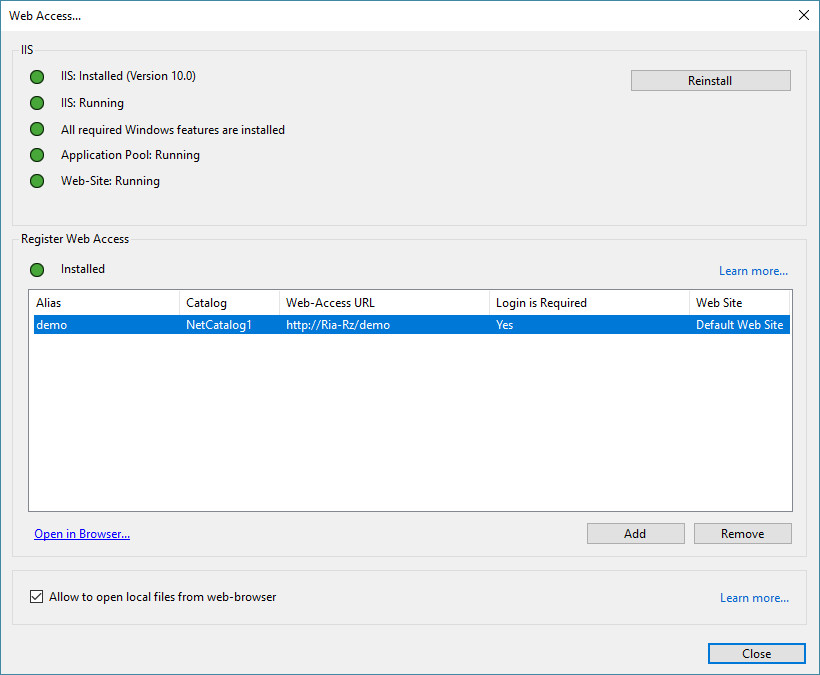Sort by the Catalog column header
This screenshot has width=820, height=675.
(229, 303)
